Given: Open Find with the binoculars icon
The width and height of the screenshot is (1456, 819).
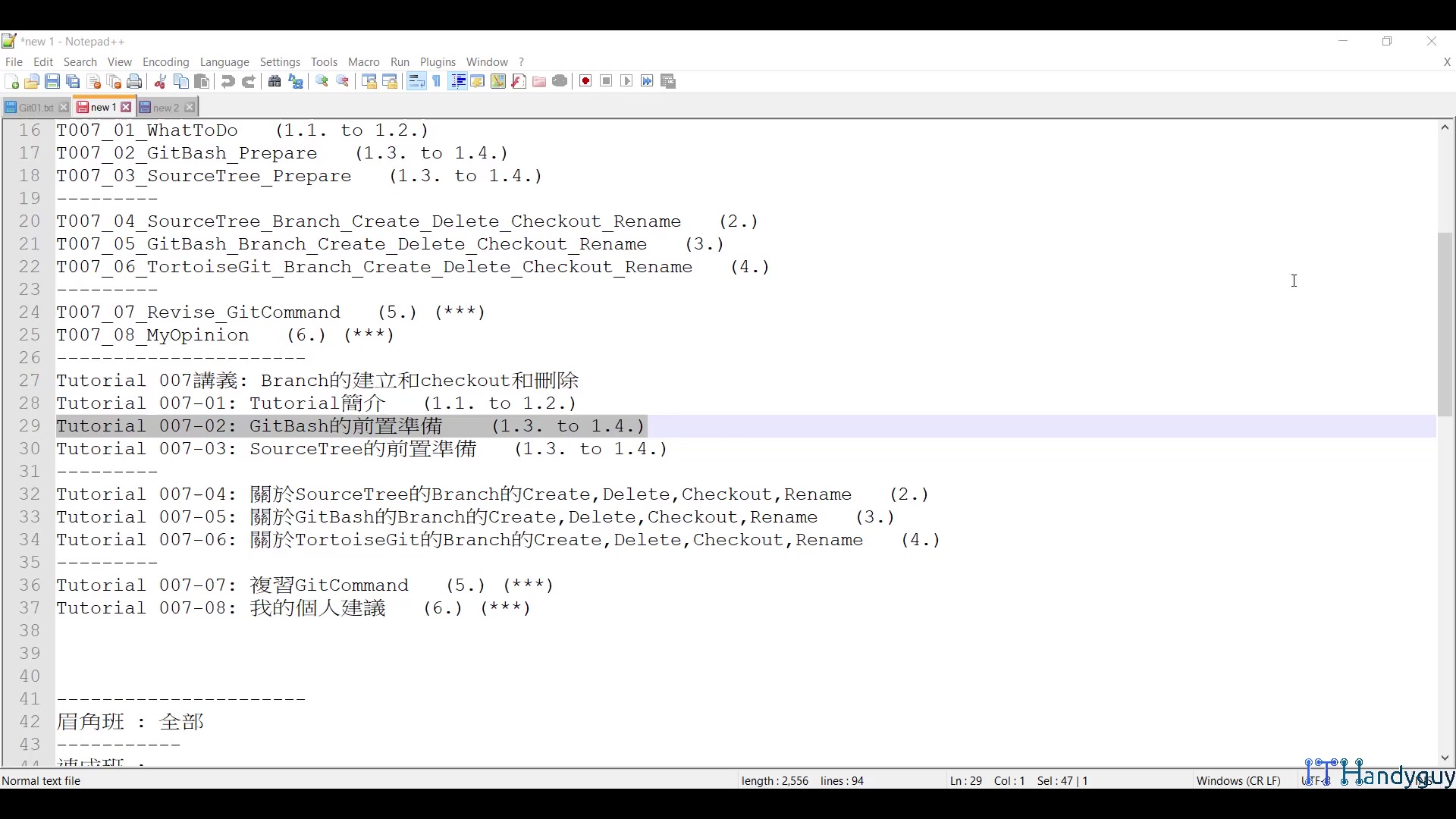Looking at the screenshot, I should point(275,81).
